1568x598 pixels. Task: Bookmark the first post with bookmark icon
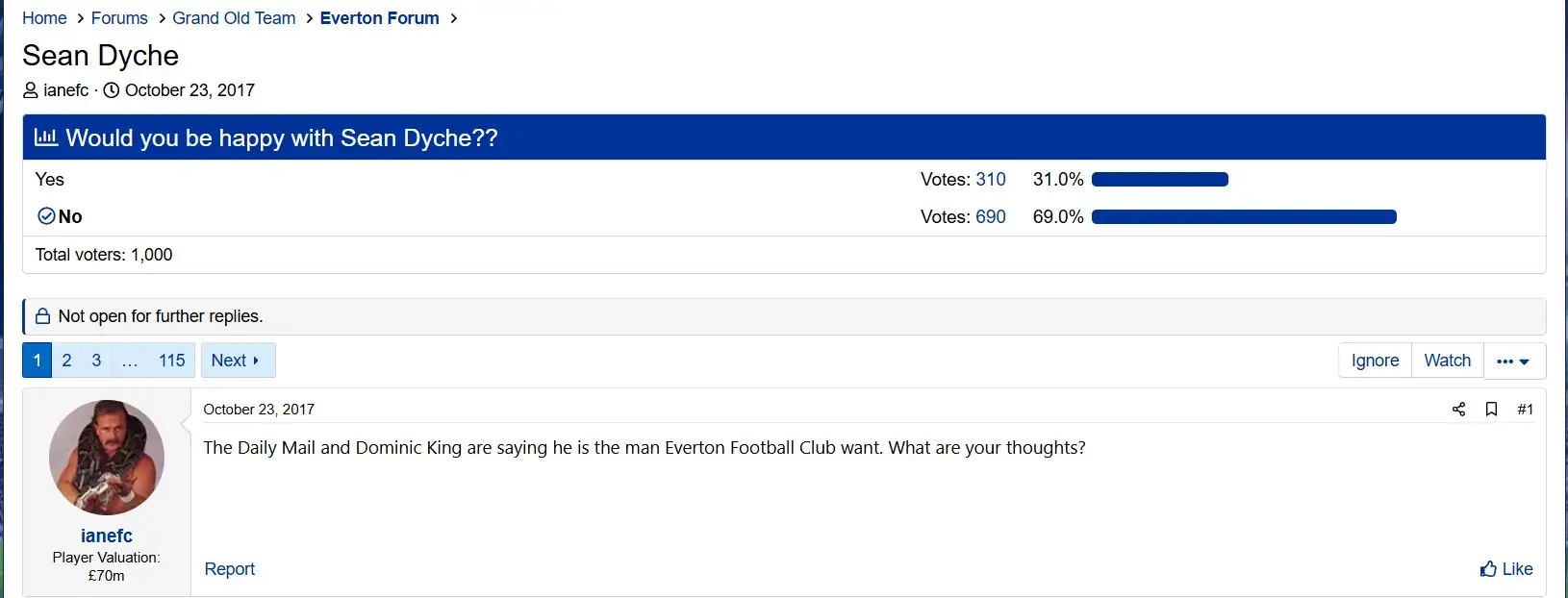pos(1491,410)
